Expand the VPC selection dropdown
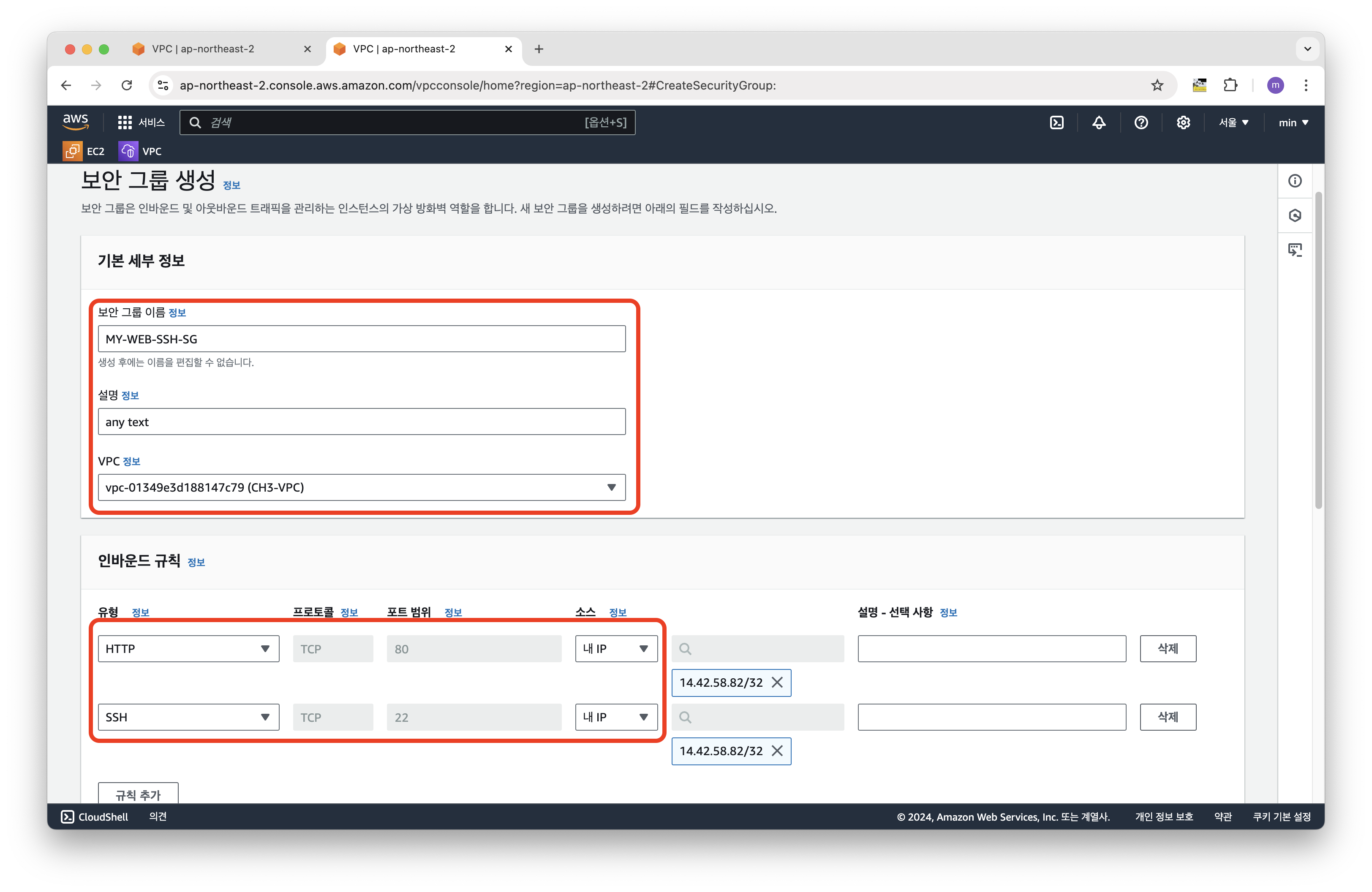1372x892 pixels. (x=362, y=487)
